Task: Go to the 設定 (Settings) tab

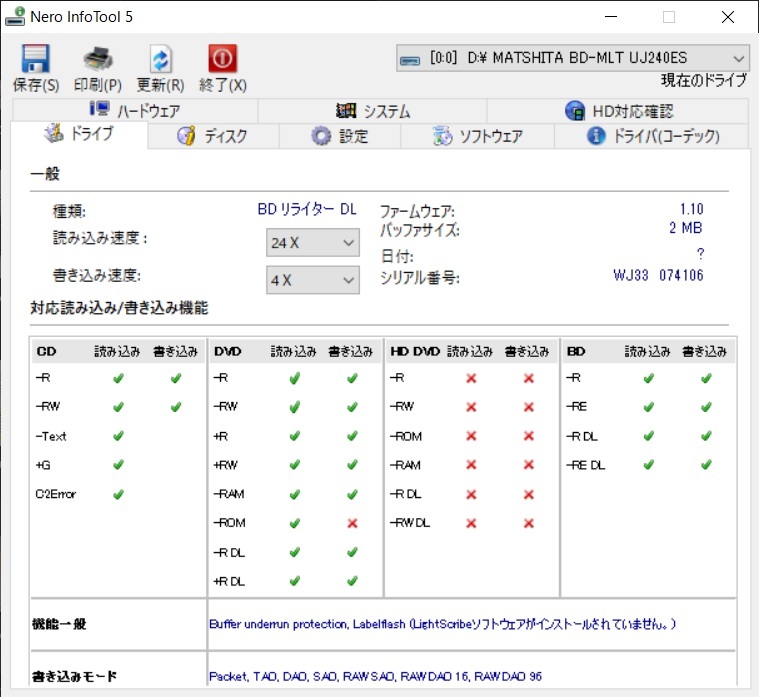Action: tap(339, 136)
